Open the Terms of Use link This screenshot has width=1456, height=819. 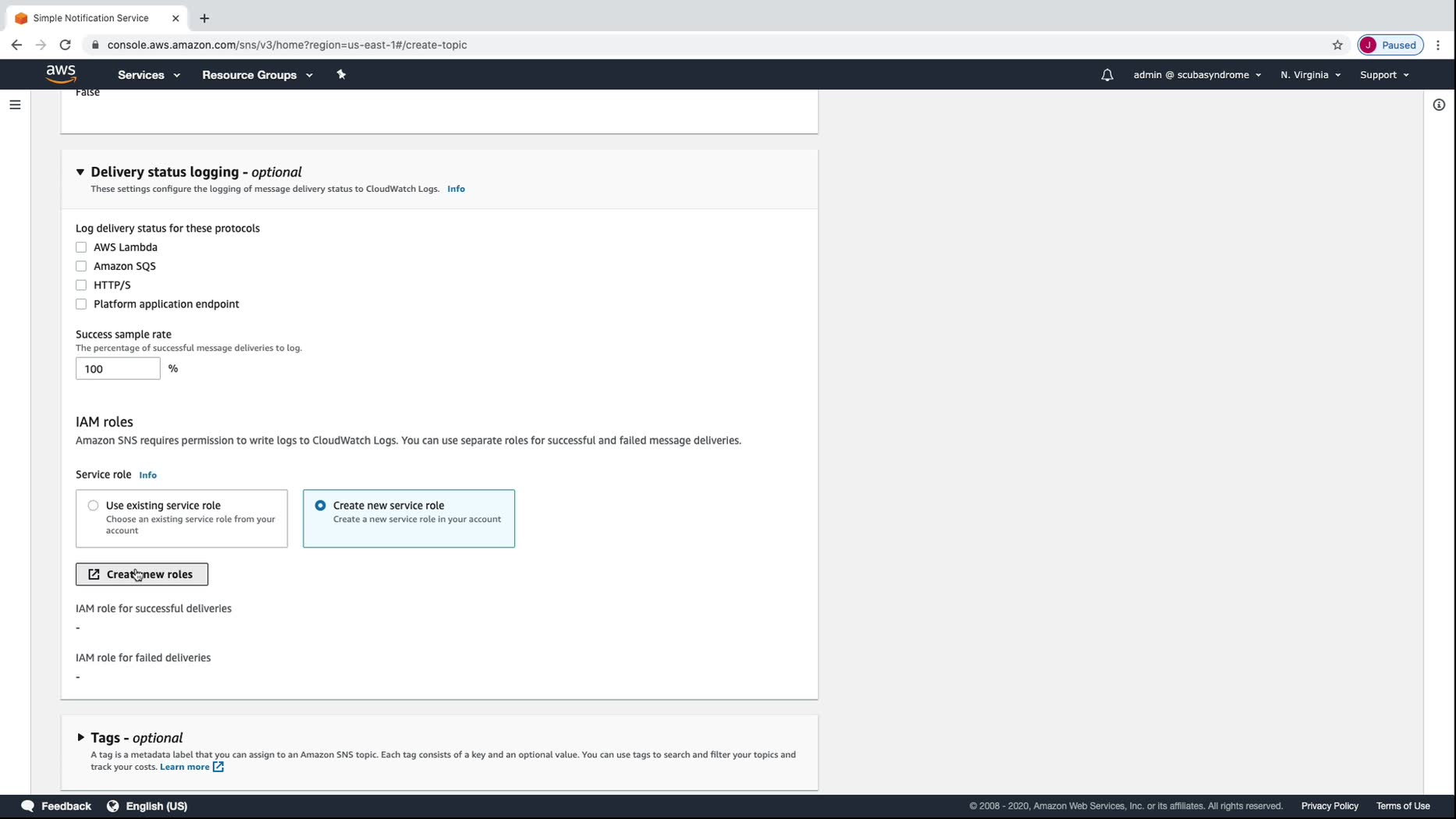(1403, 806)
